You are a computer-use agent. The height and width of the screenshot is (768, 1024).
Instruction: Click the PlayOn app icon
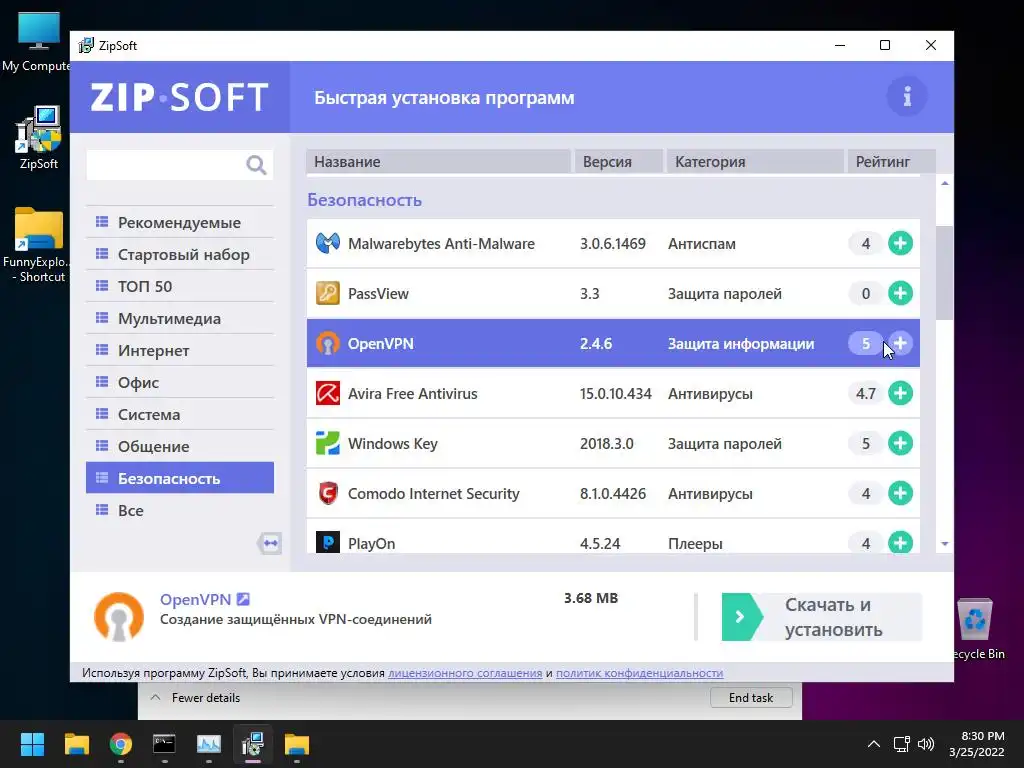[x=328, y=542]
